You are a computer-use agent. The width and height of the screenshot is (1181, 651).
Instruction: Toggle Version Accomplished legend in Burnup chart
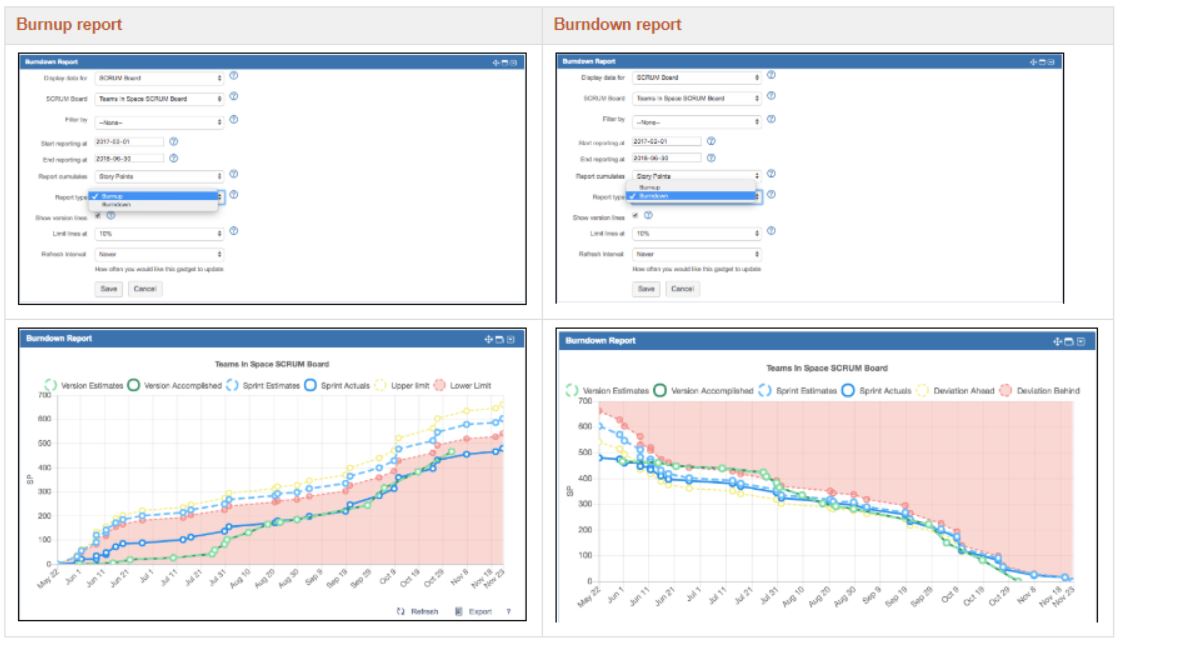coord(175,386)
